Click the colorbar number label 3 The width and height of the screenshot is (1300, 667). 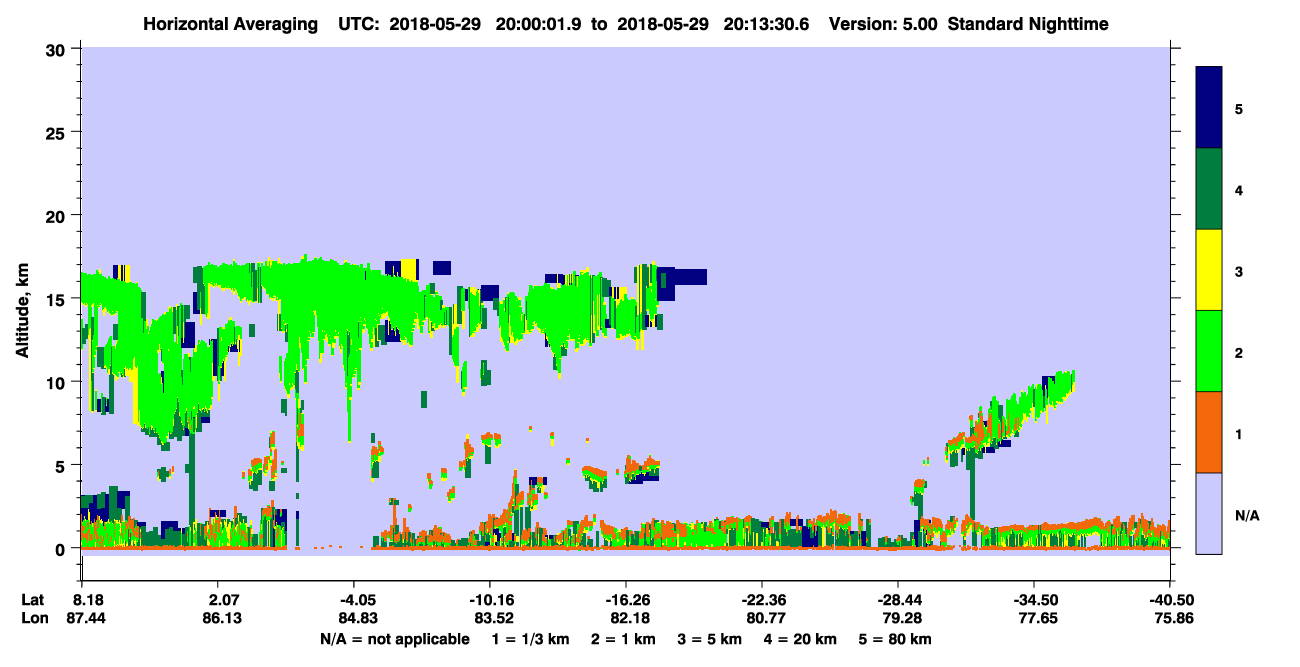point(1239,270)
